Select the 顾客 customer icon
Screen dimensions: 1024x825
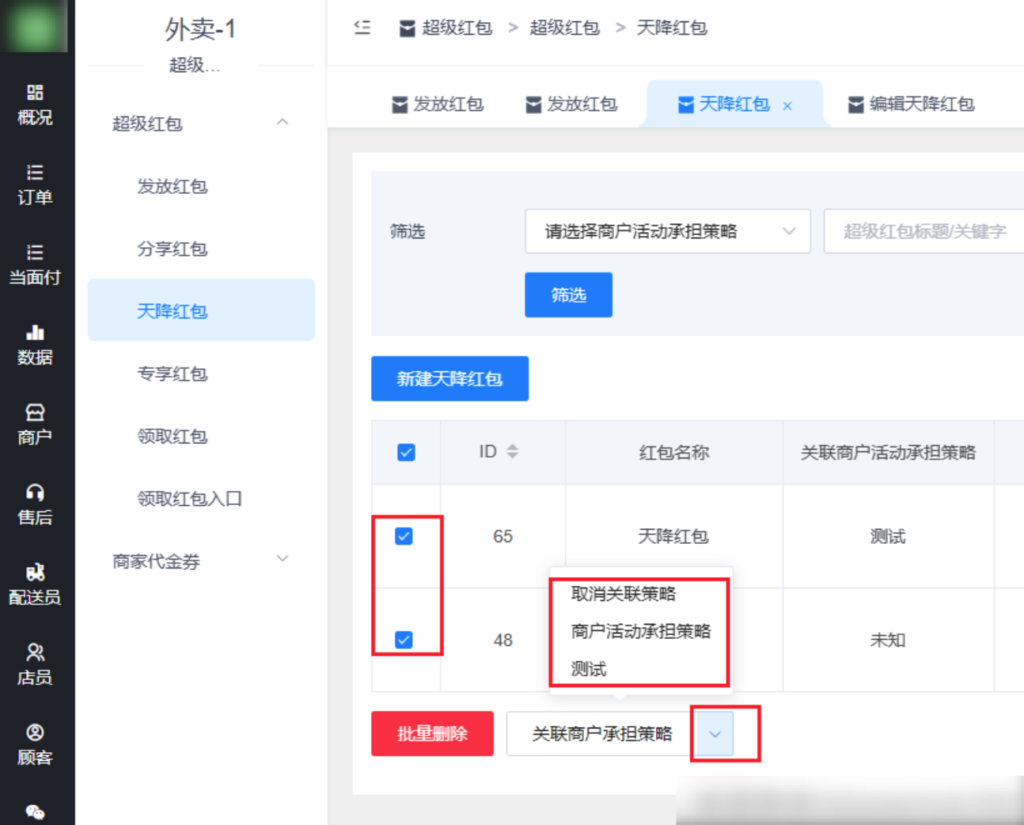point(36,742)
